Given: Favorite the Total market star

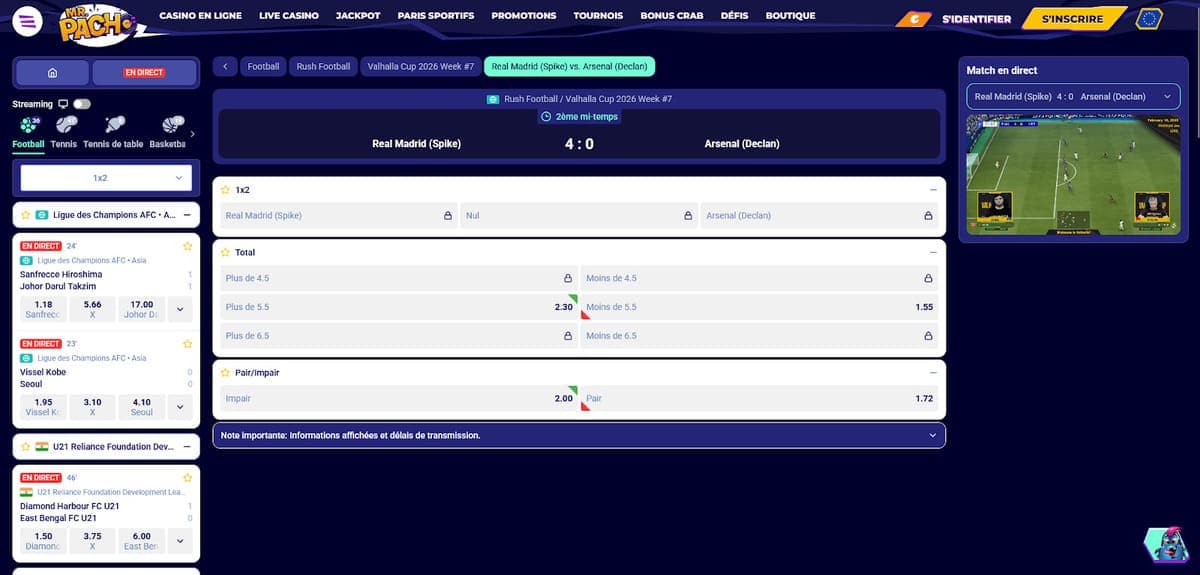Looking at the screenshot, I should tap(225, 253).
